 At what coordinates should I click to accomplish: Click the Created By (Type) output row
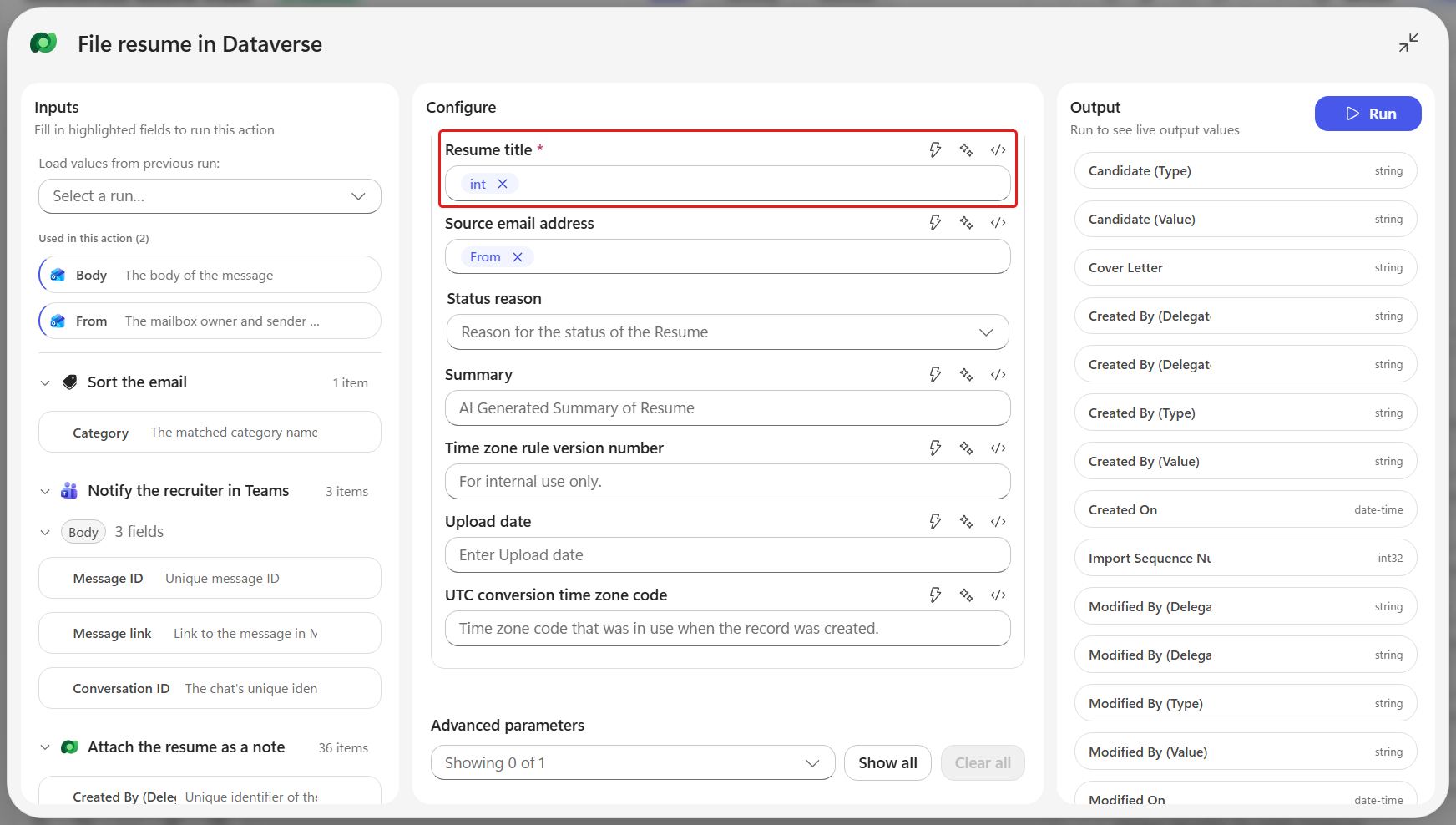pyautogui.click(x=1246, y=412)
